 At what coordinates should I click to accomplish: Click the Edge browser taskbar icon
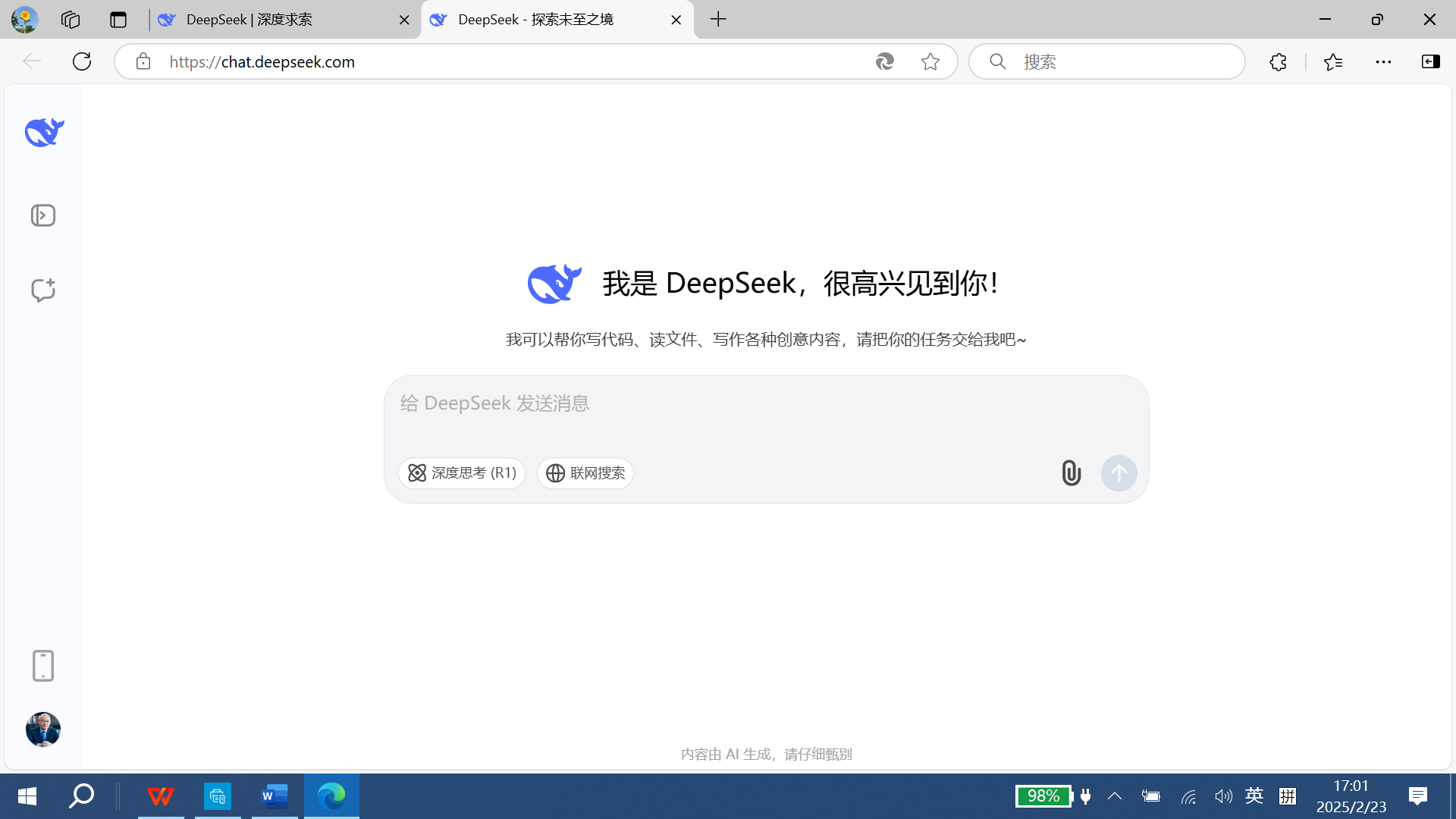coord(331,796)
